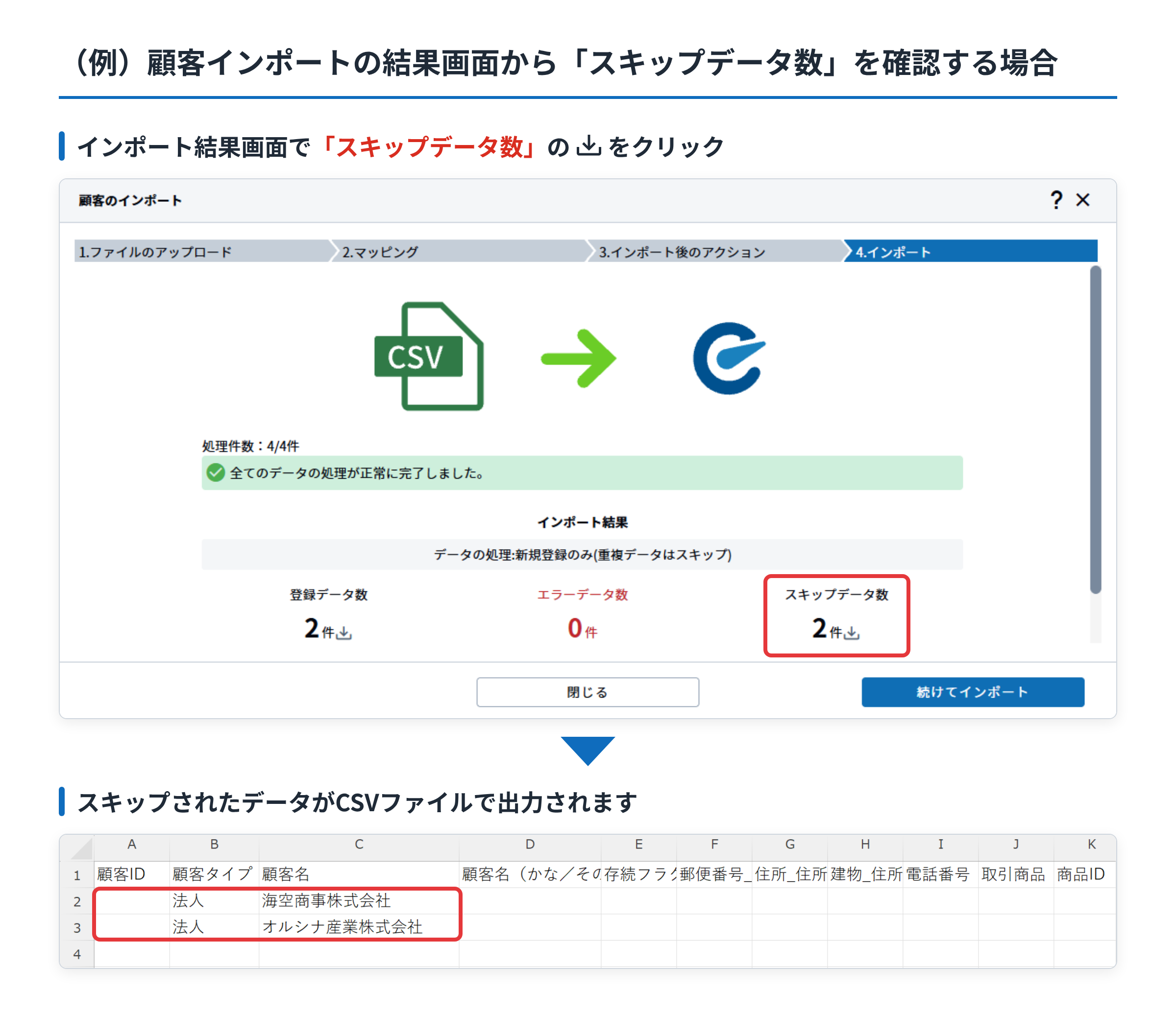Click the 商品ID header cell
Image resolution: width=1176 pixels, height=1016 pixels.
click(x=1085, y=874)
